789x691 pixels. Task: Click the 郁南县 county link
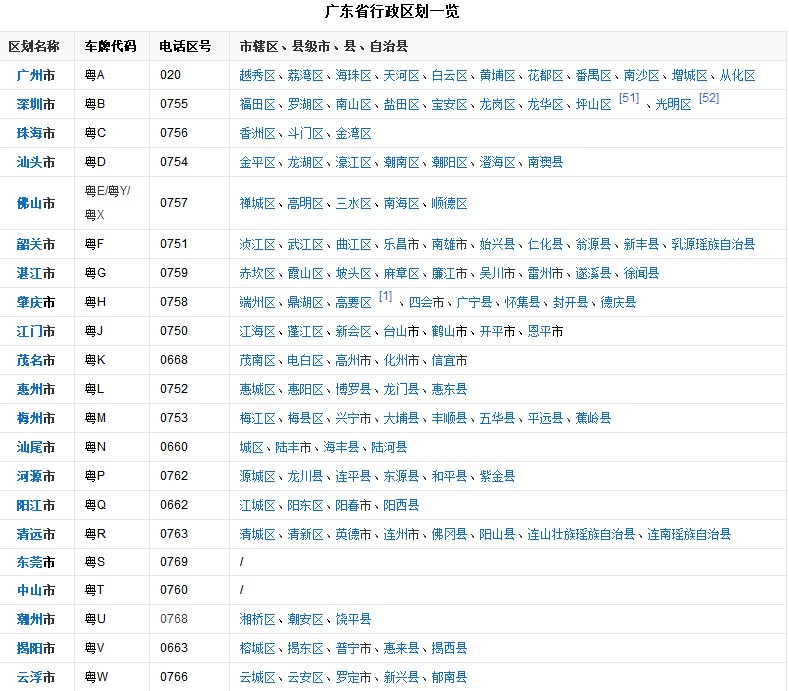coord(449,677)
